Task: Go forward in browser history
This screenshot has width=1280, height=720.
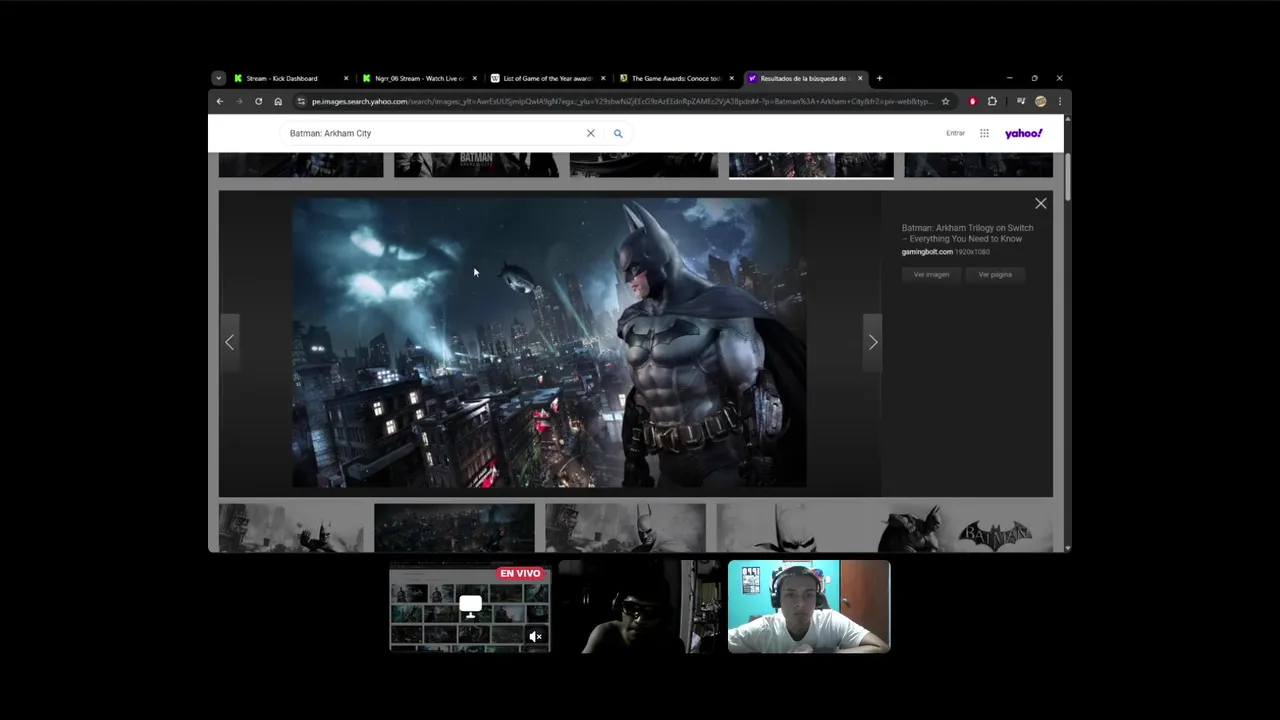Action: click(239, 101)
